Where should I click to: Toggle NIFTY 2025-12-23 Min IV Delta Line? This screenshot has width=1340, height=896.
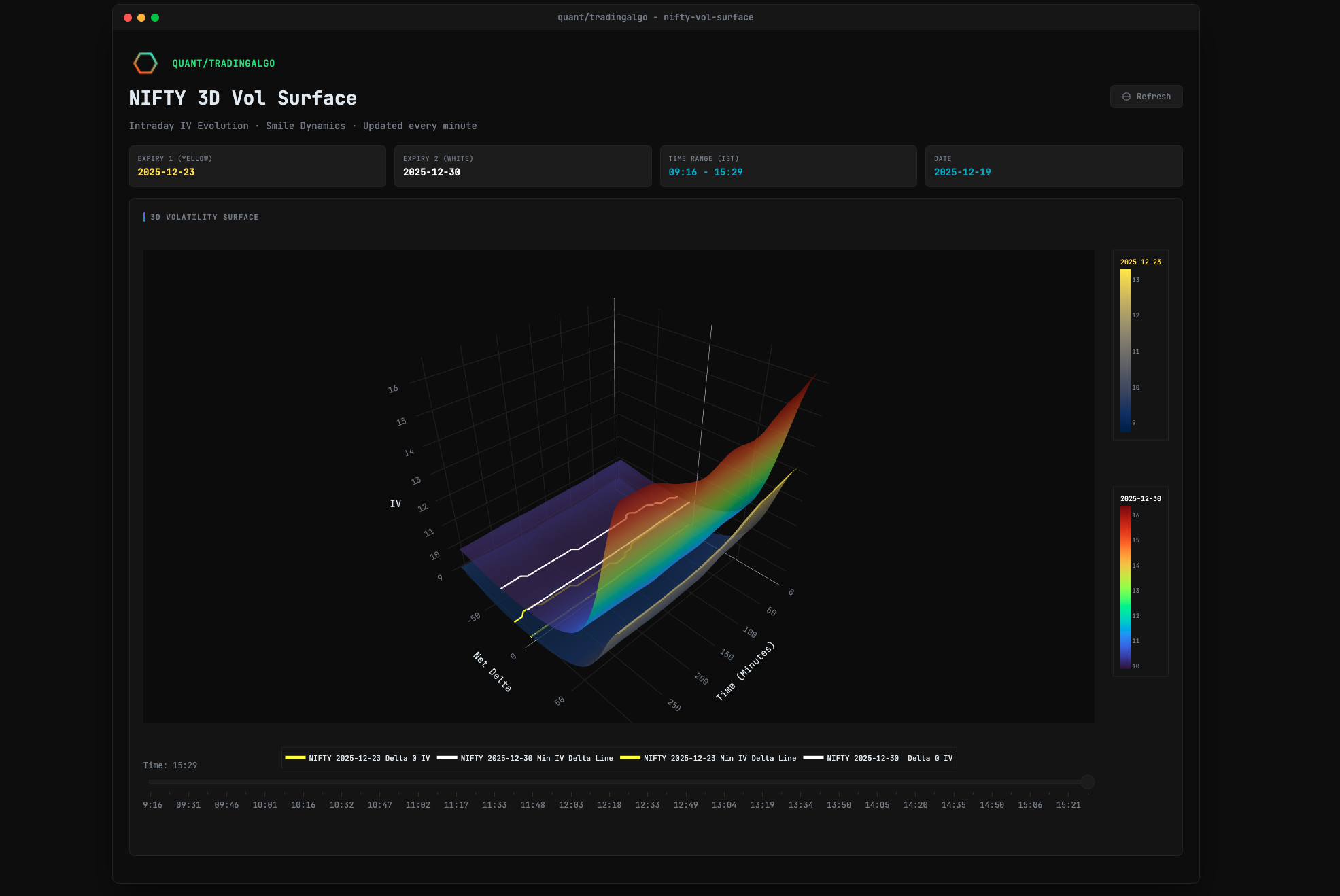coord(709,758)
